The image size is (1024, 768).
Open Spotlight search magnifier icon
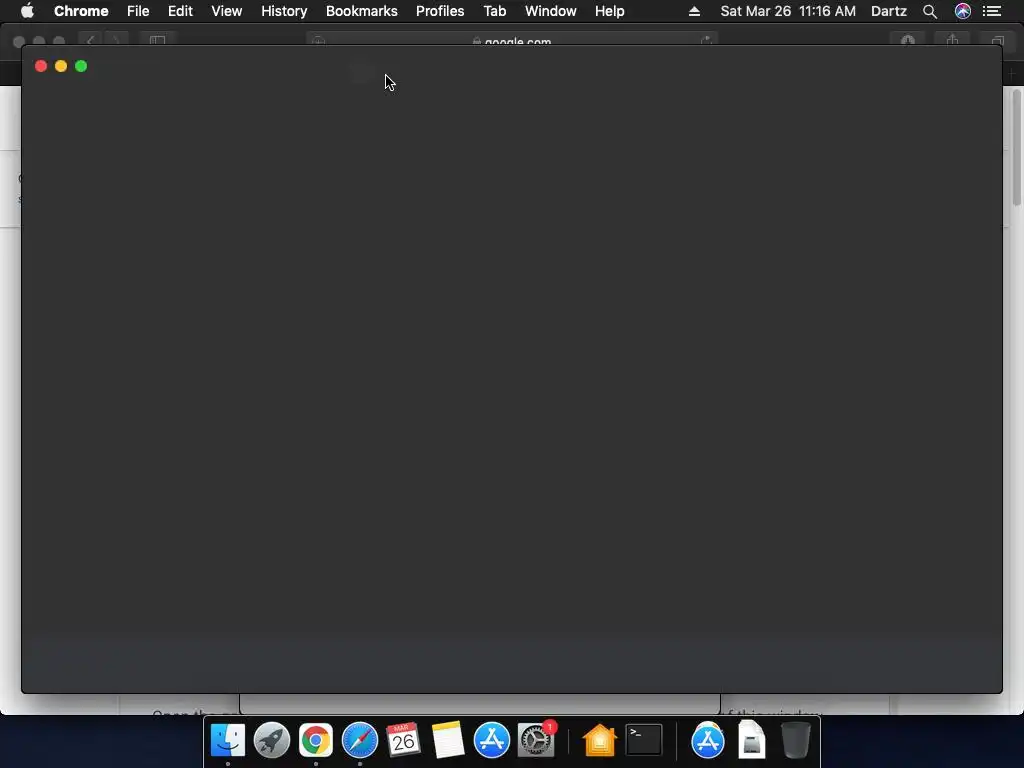click(930, 11)
